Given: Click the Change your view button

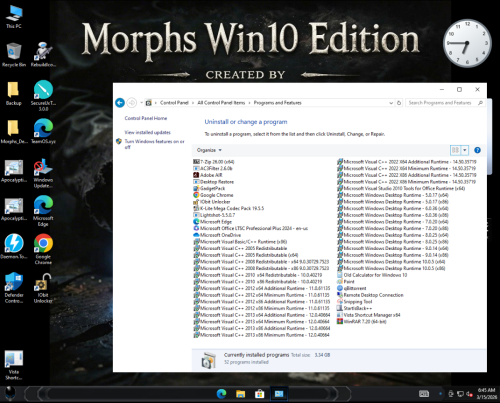Looking at the screenshot, I should [x=455, y=150].
